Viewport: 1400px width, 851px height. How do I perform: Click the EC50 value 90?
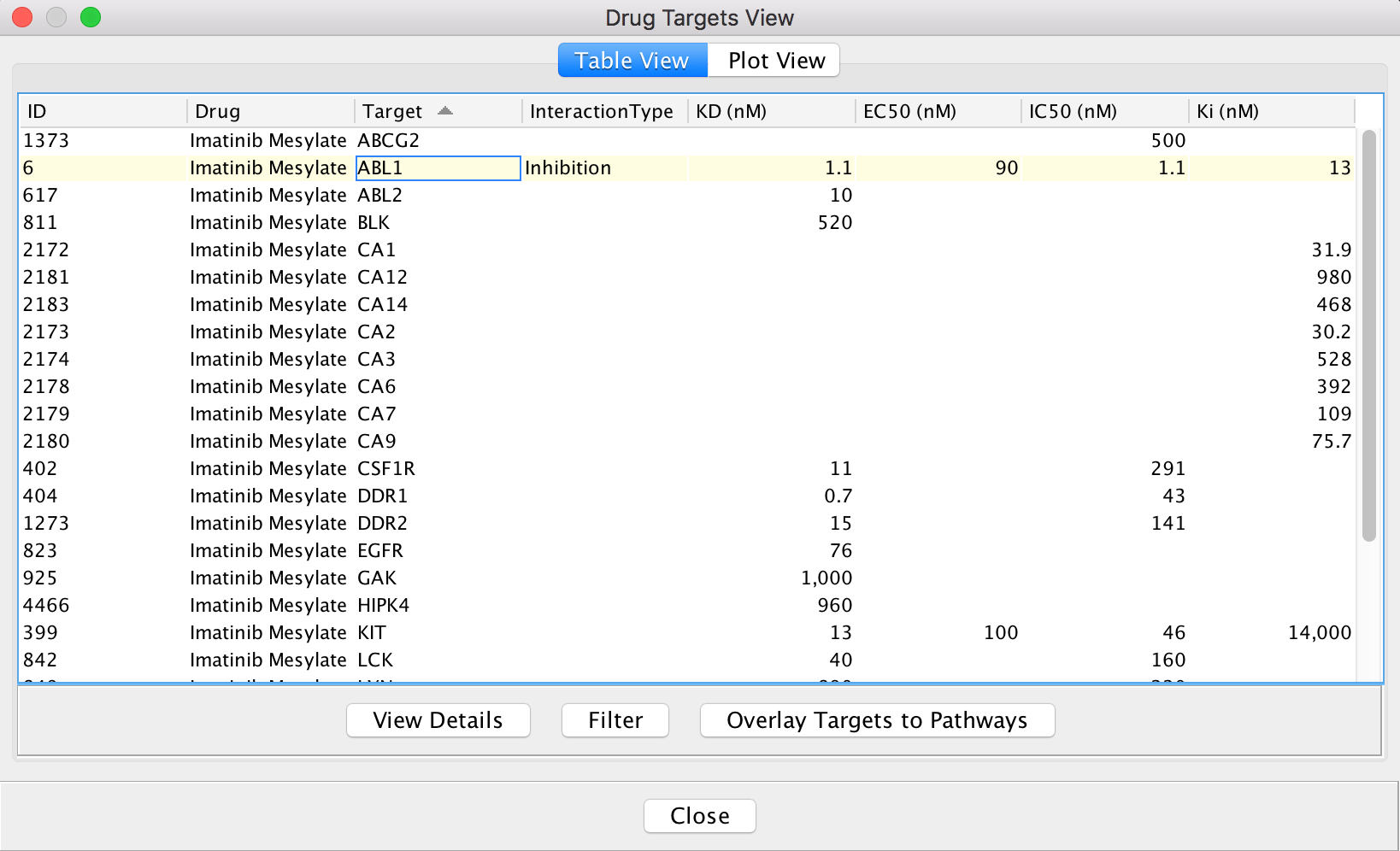(x=1007, y=168)
